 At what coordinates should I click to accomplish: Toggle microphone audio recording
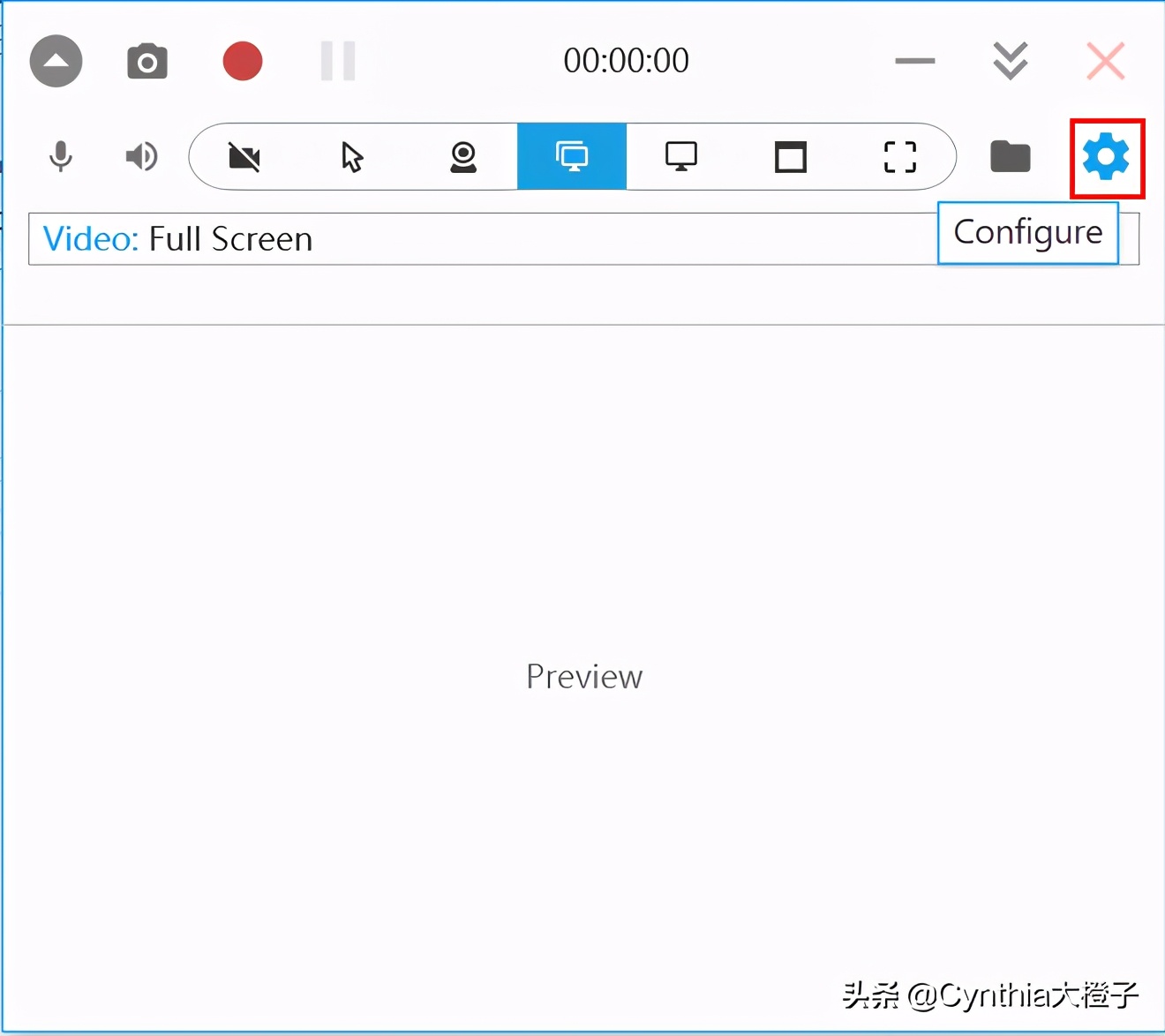61,156
